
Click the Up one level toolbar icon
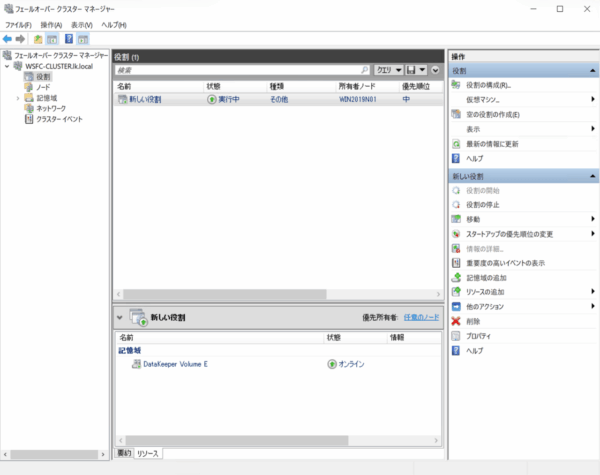pyautogui.click(x=38, y=39)
